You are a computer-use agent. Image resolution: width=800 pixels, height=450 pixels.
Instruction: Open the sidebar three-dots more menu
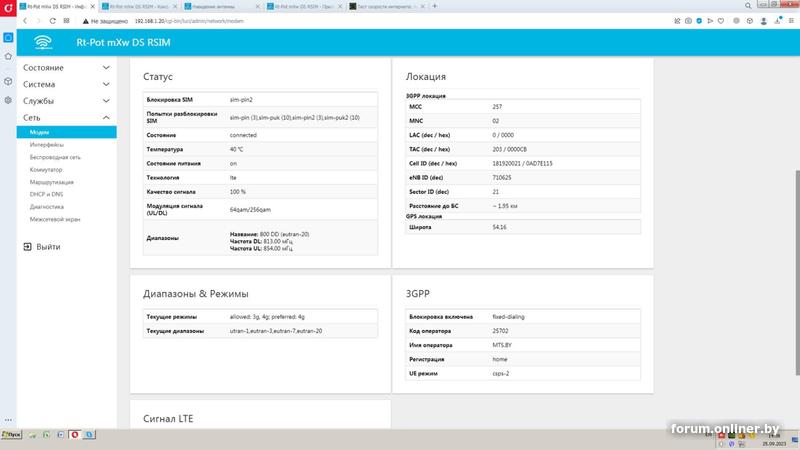point(8,420)
